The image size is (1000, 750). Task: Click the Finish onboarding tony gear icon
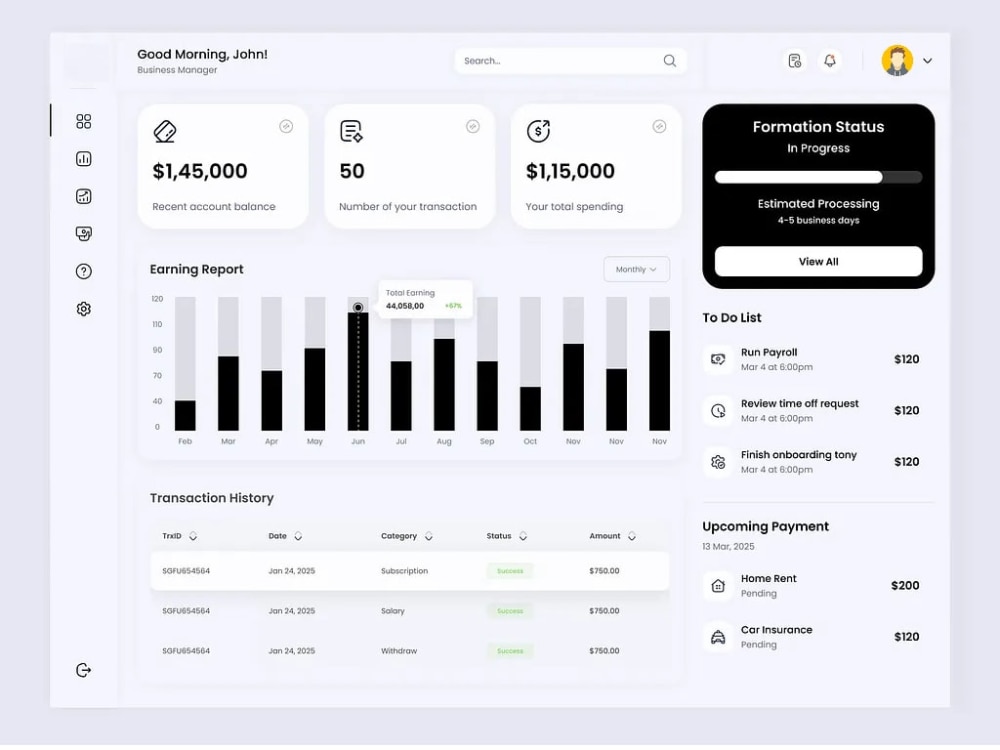click(x=718, y=462)
